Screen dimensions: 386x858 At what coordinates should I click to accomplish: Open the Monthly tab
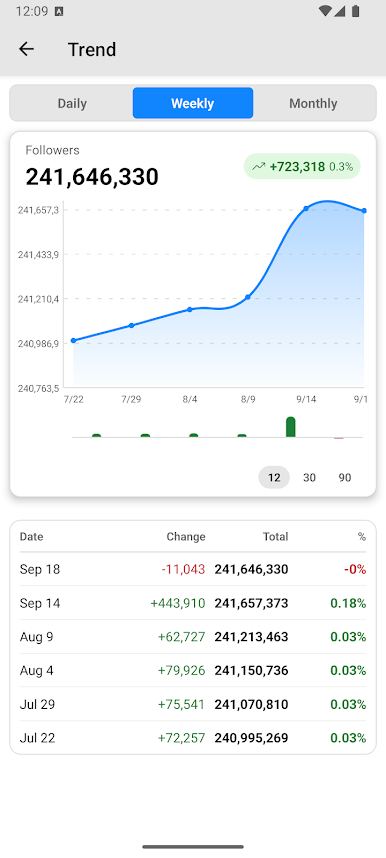click(x=313, y=103)
